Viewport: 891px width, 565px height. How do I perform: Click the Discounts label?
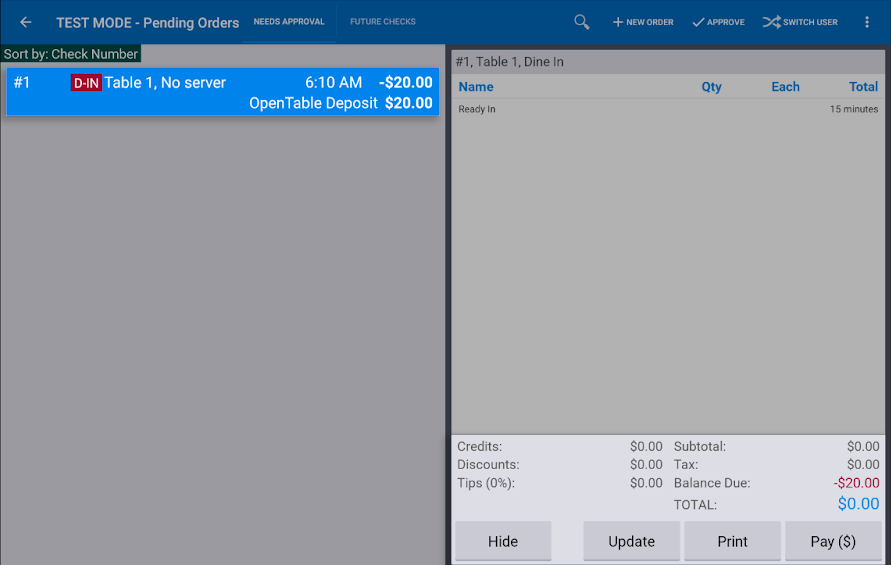point(488,465)
